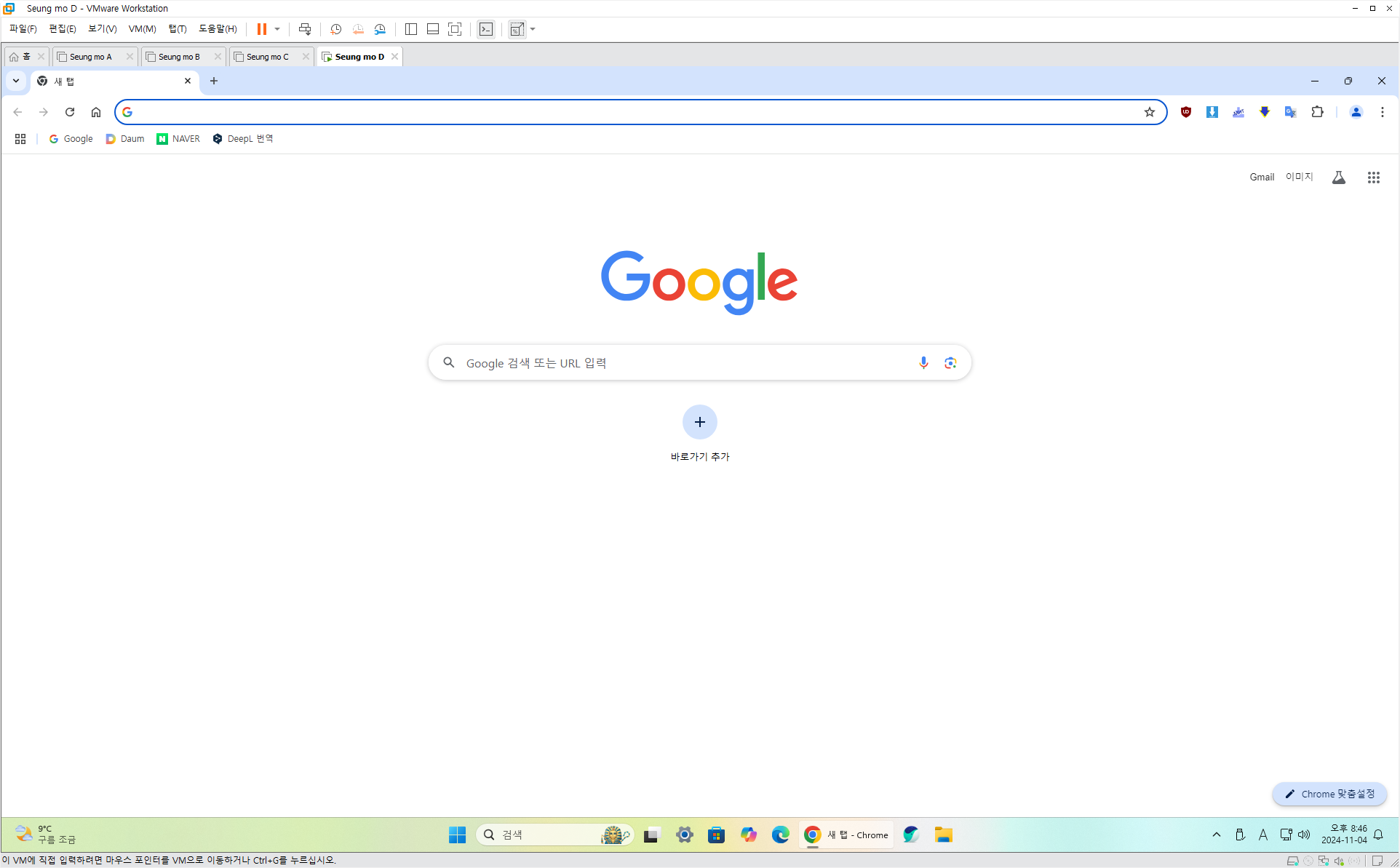This screenshot has height=868, width=1400.
Task: Open the Google apps grid icon
Action: click(x=1373, y=178)
